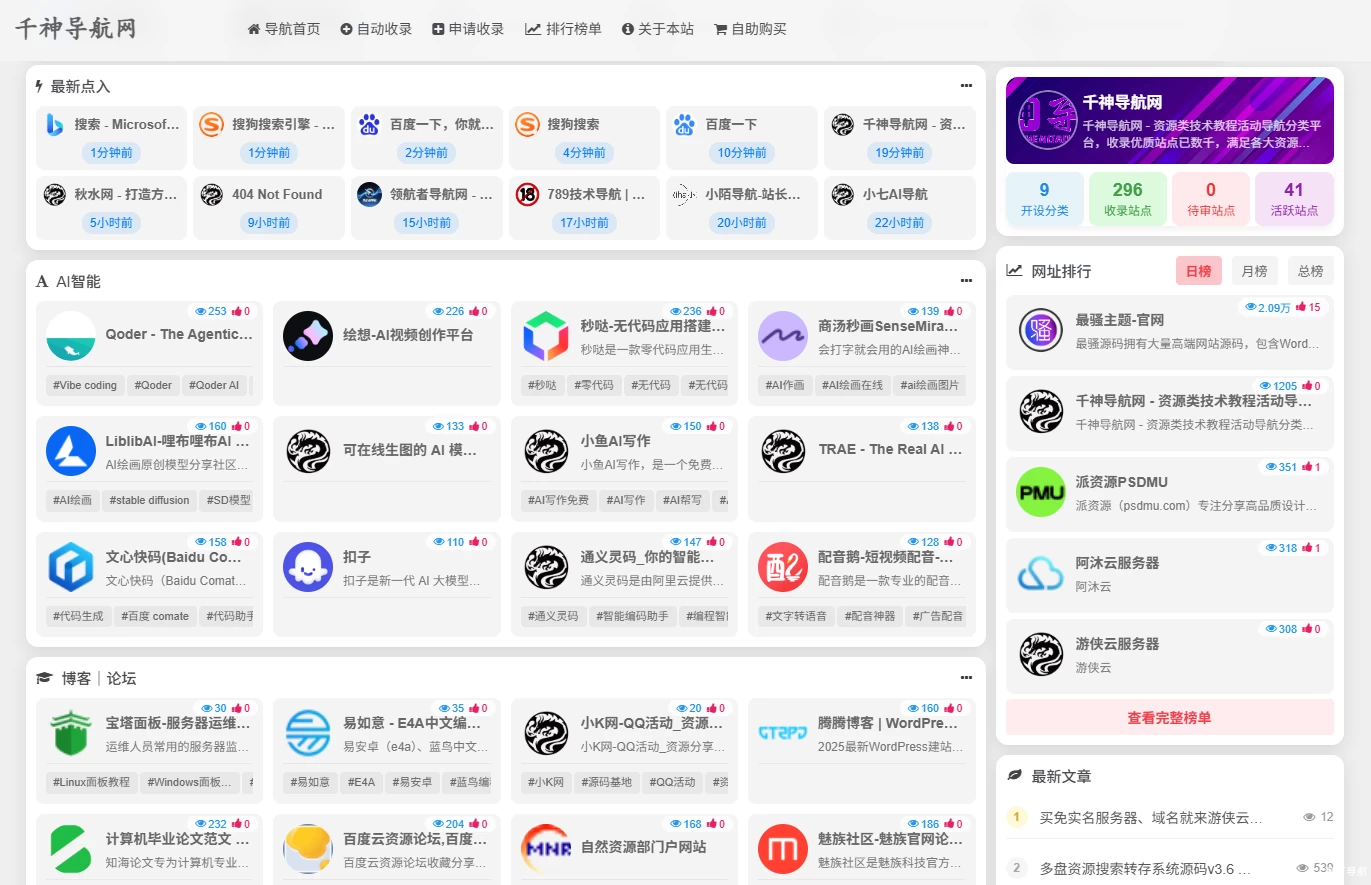Image resolution: width=1371 pixels, height=885 pixels.
Task: Click the 绘想 AI视频创作平台 logo icon
Action: click(307, 335)
